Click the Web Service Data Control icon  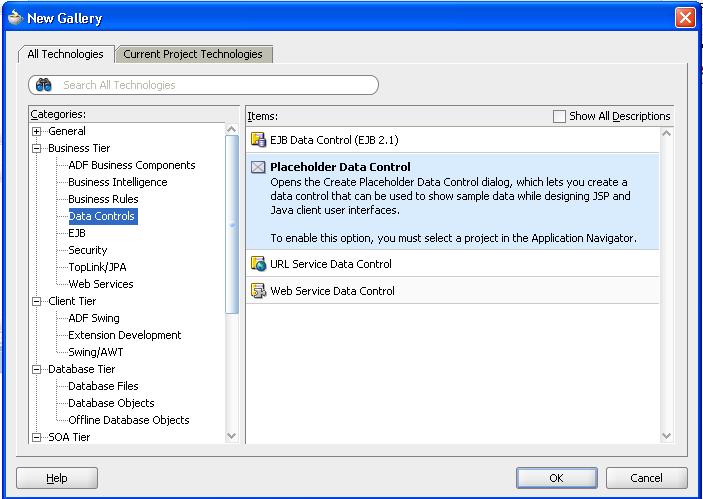(258, 291)
